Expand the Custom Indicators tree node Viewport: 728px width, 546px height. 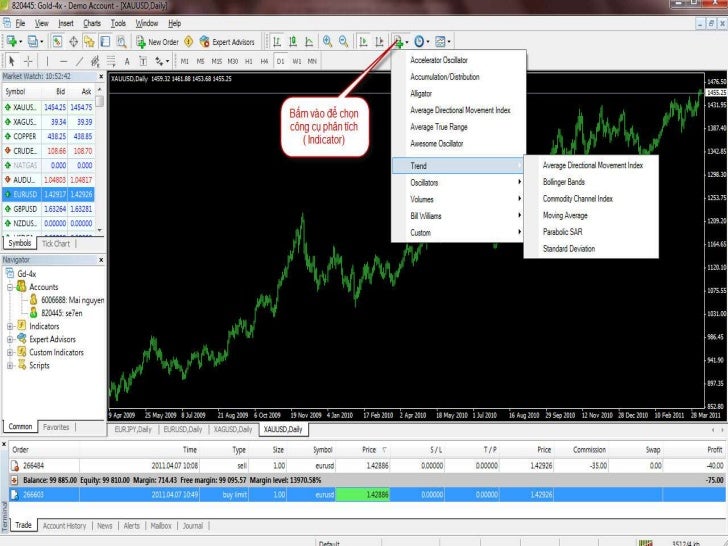tap(10, 352)
